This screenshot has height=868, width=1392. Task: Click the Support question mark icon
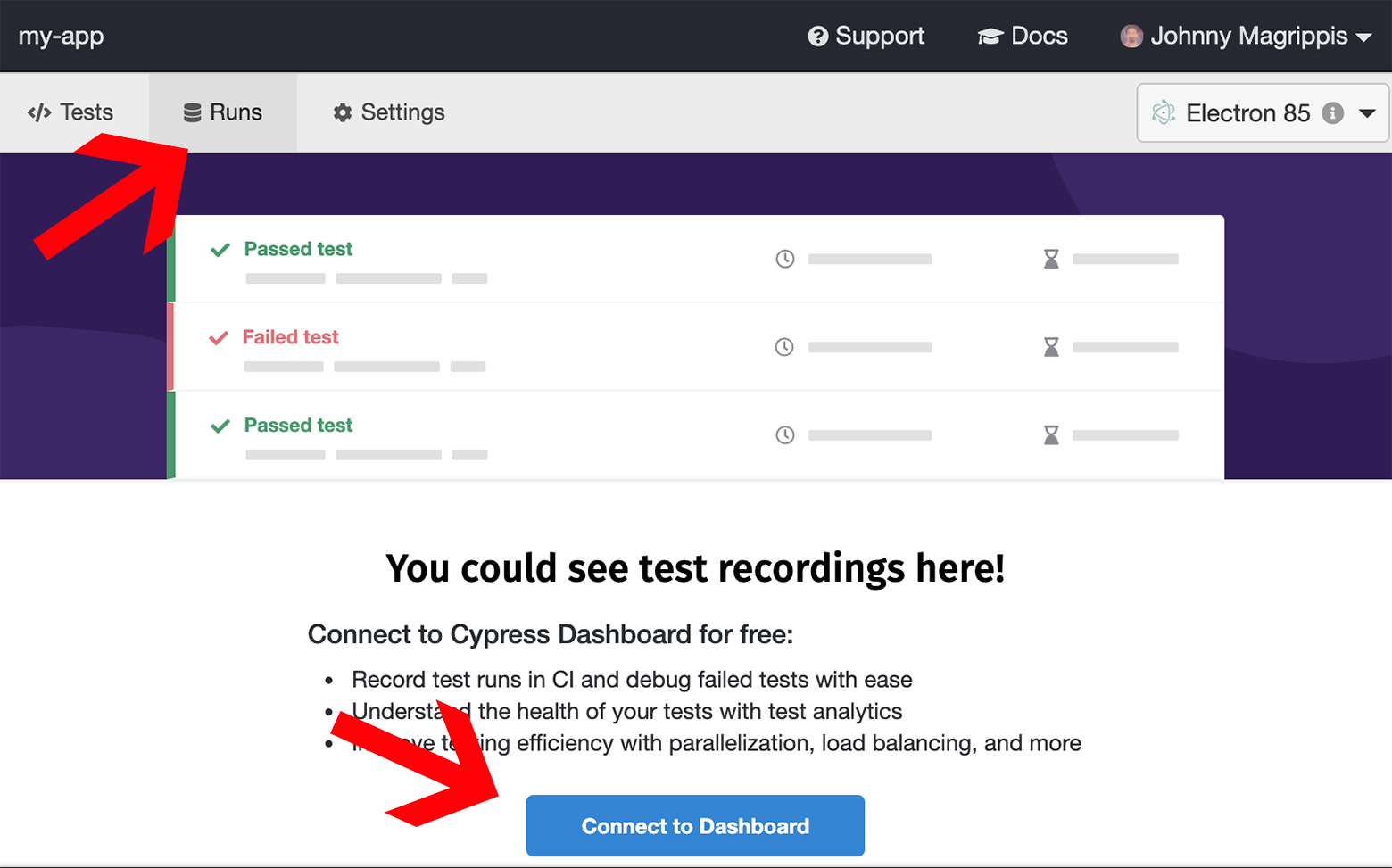coord(817,37)
